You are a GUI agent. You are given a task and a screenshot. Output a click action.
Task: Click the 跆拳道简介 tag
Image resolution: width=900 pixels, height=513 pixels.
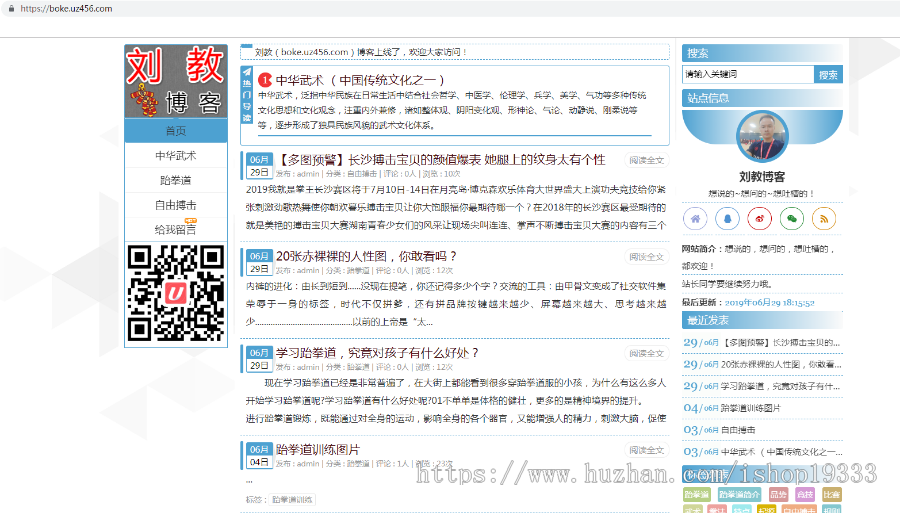[x=739, y=494]
